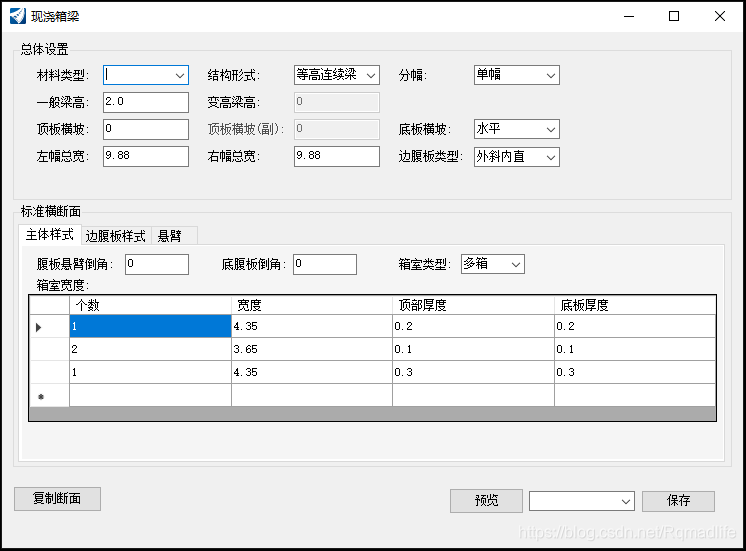Click the 腹板悬臂倒角 input field
Image resolution: width=746 pixels, height=551 pixels.
157,265
